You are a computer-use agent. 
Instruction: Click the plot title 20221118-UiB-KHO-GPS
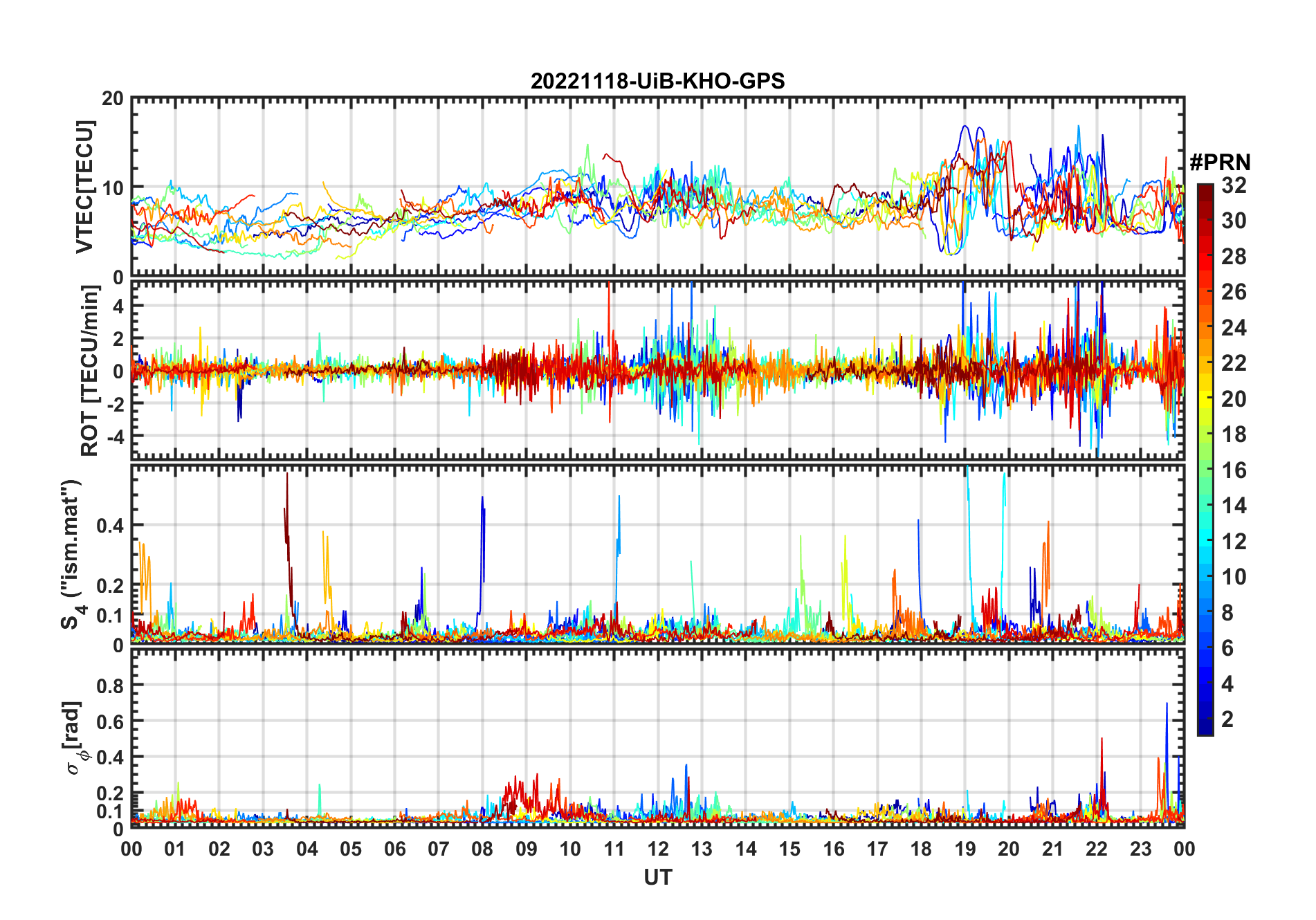point(657,81)
